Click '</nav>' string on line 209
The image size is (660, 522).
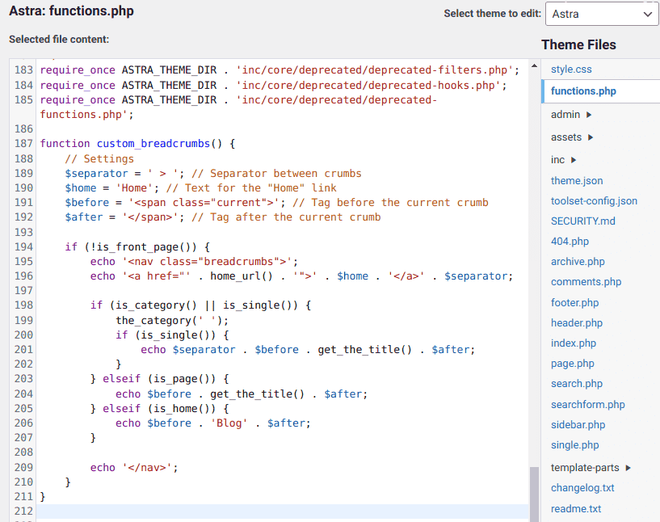click(147, 467)
